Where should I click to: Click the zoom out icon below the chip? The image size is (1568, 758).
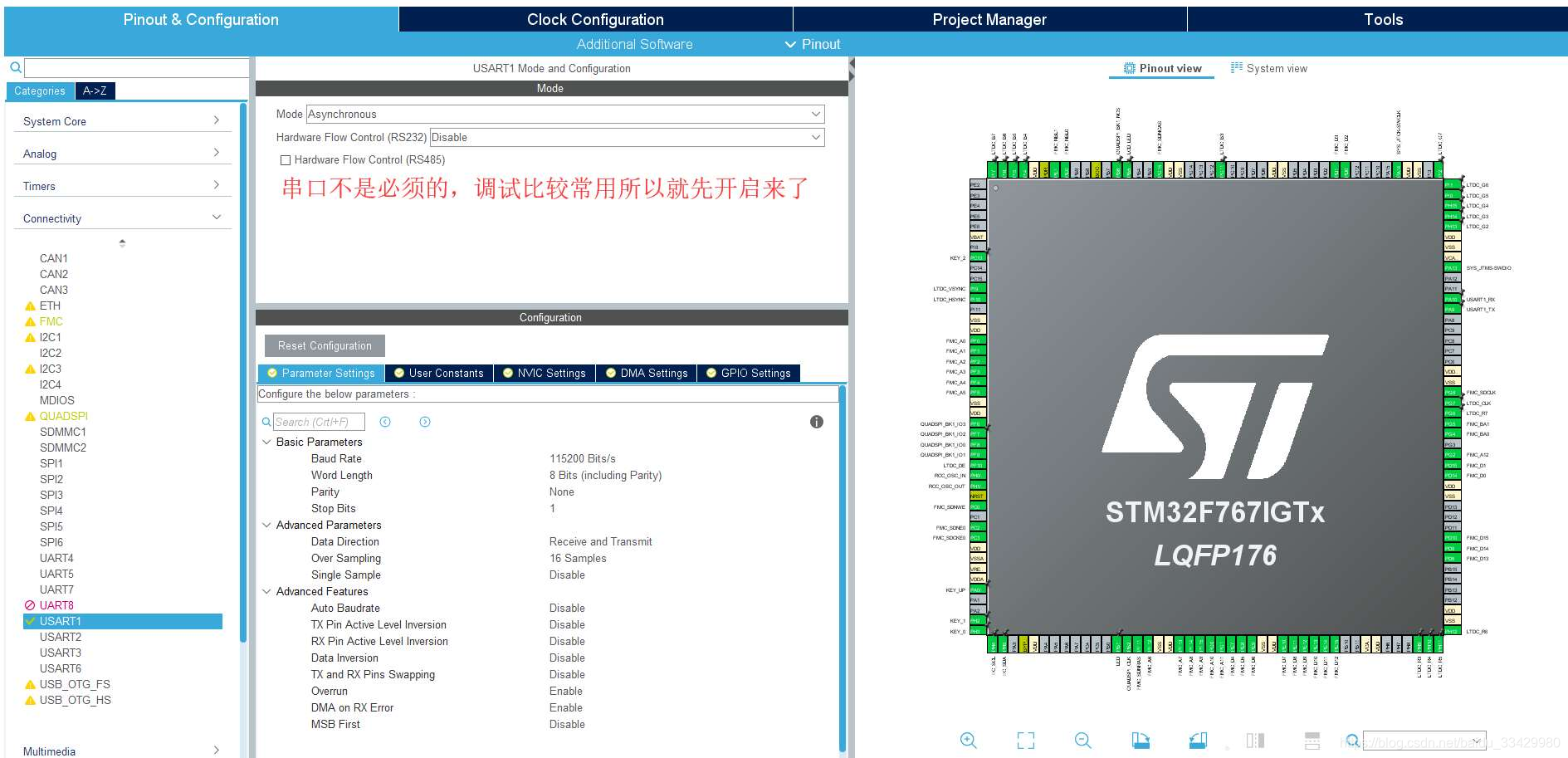1082,741
